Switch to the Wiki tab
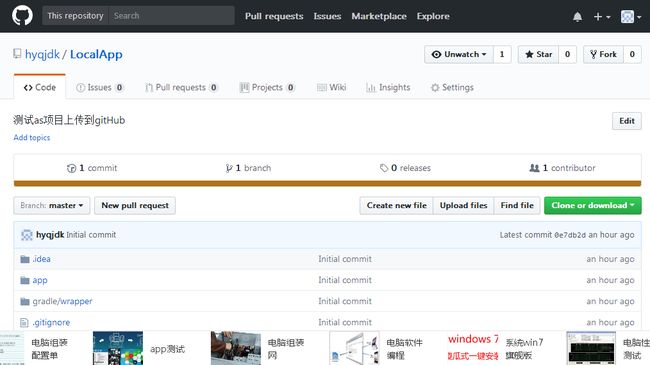Screen dimensions: 650x365 (332, 88)
